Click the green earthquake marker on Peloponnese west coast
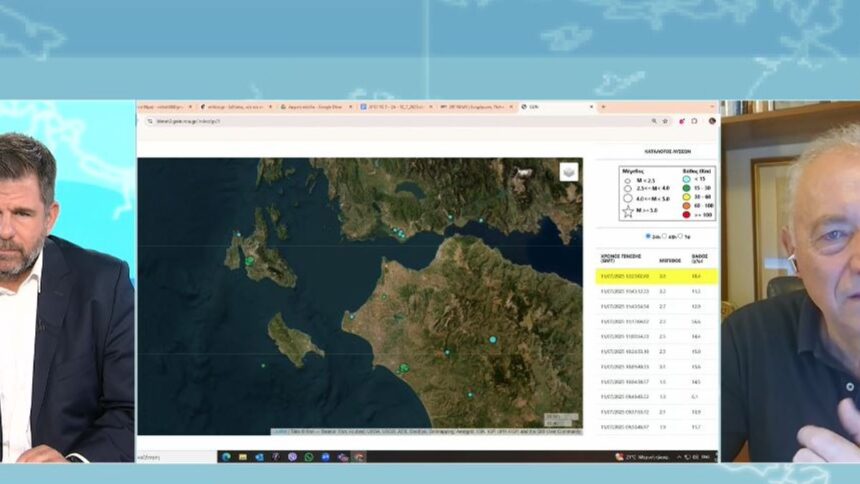860x484 pixels. tap(404, 368)
